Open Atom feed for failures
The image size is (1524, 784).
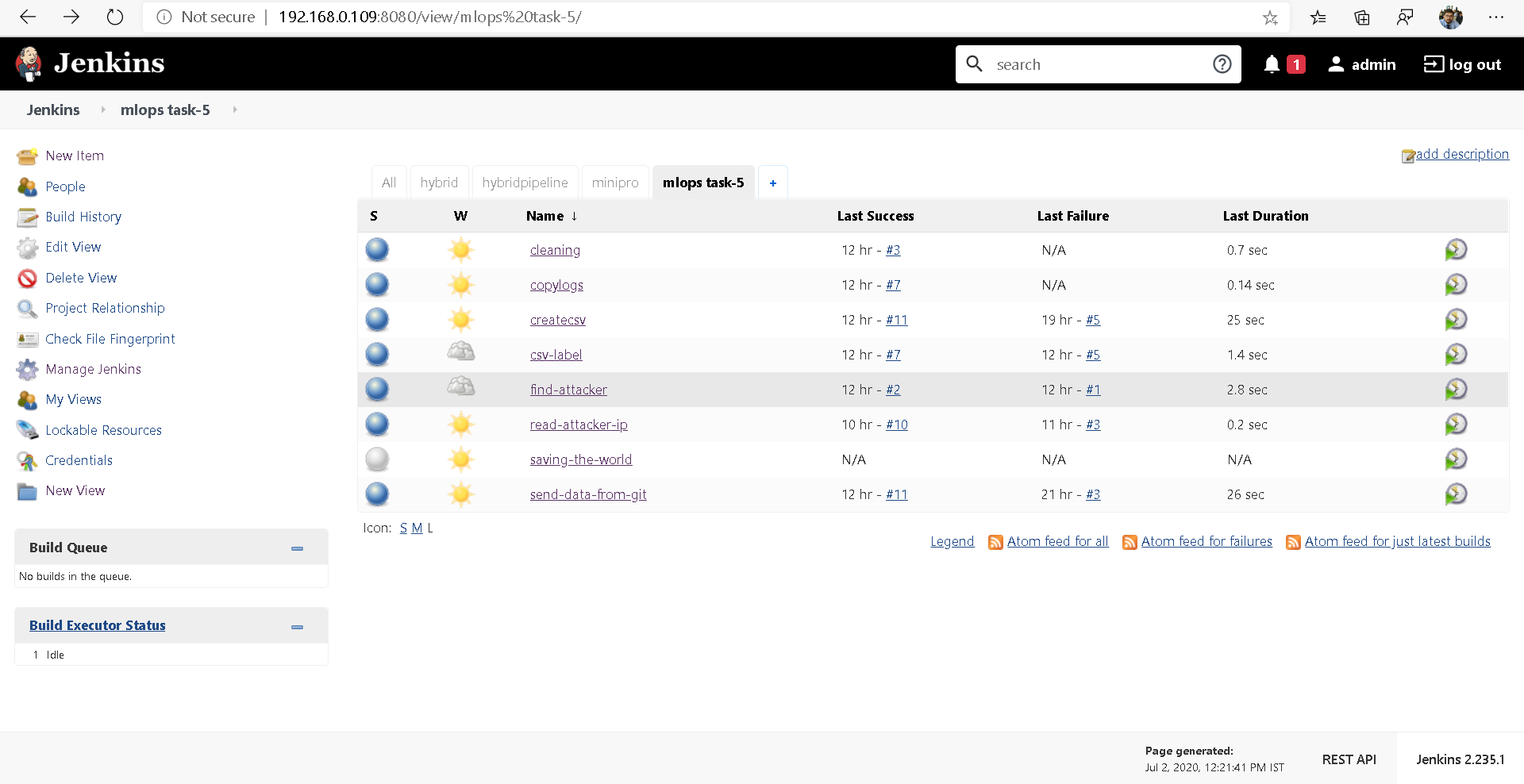(x=1206, y=541)
